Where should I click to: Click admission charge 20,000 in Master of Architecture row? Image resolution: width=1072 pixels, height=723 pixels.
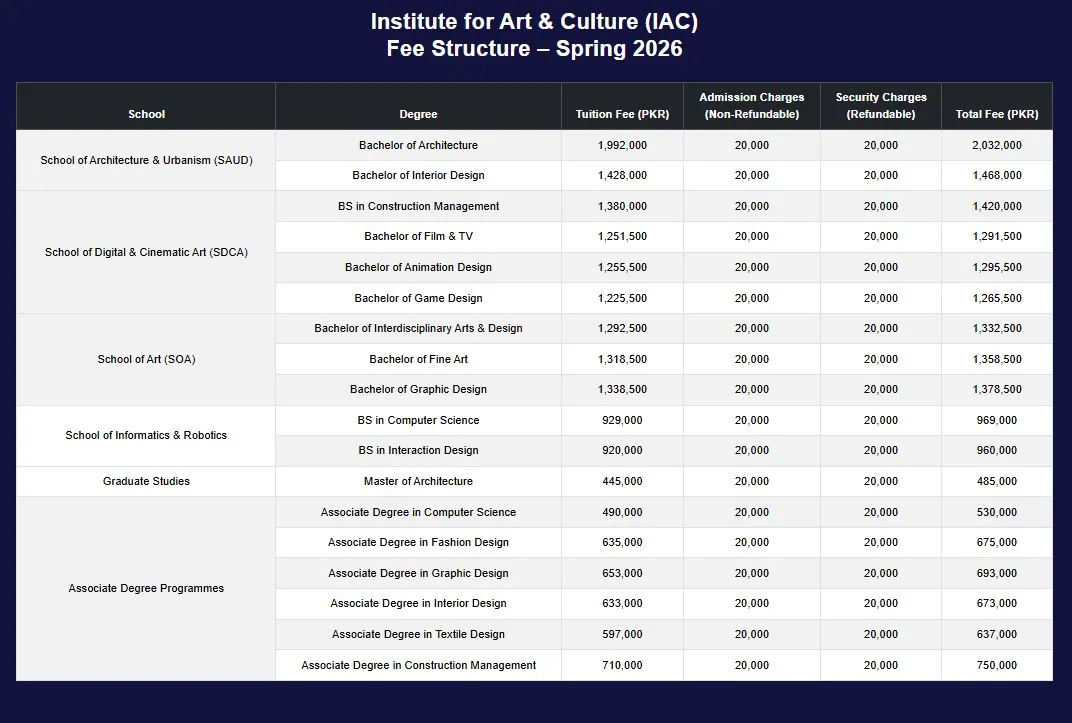pyautogui.click(x=751, y=481)
